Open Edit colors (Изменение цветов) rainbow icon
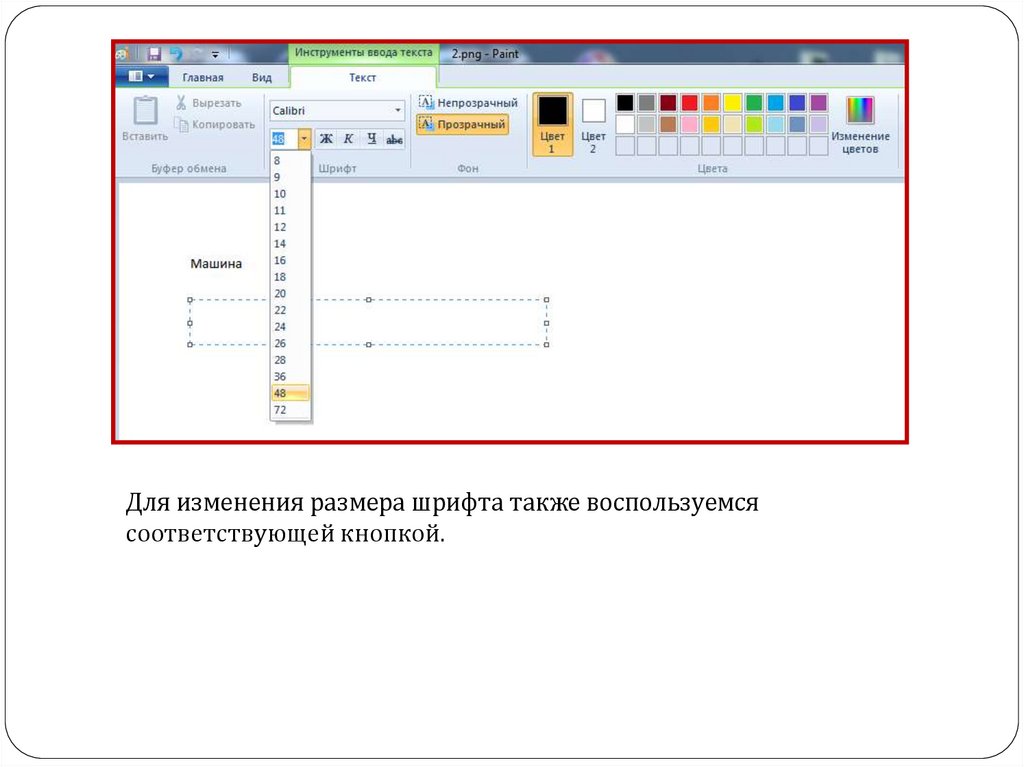This screenshot has width=1024, height=767. tap(859, 110)
